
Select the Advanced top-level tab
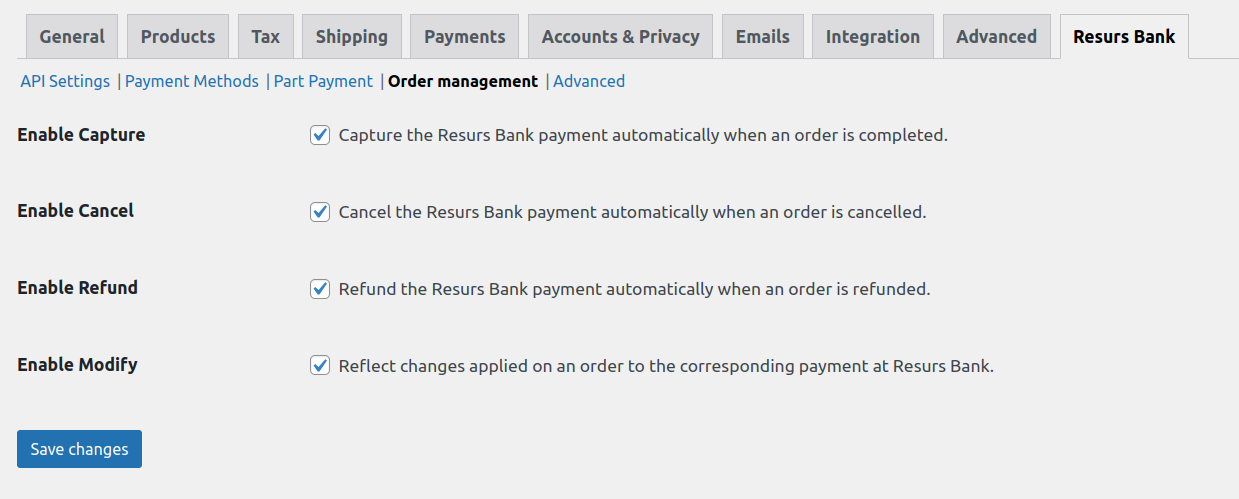tap(996, 37)
